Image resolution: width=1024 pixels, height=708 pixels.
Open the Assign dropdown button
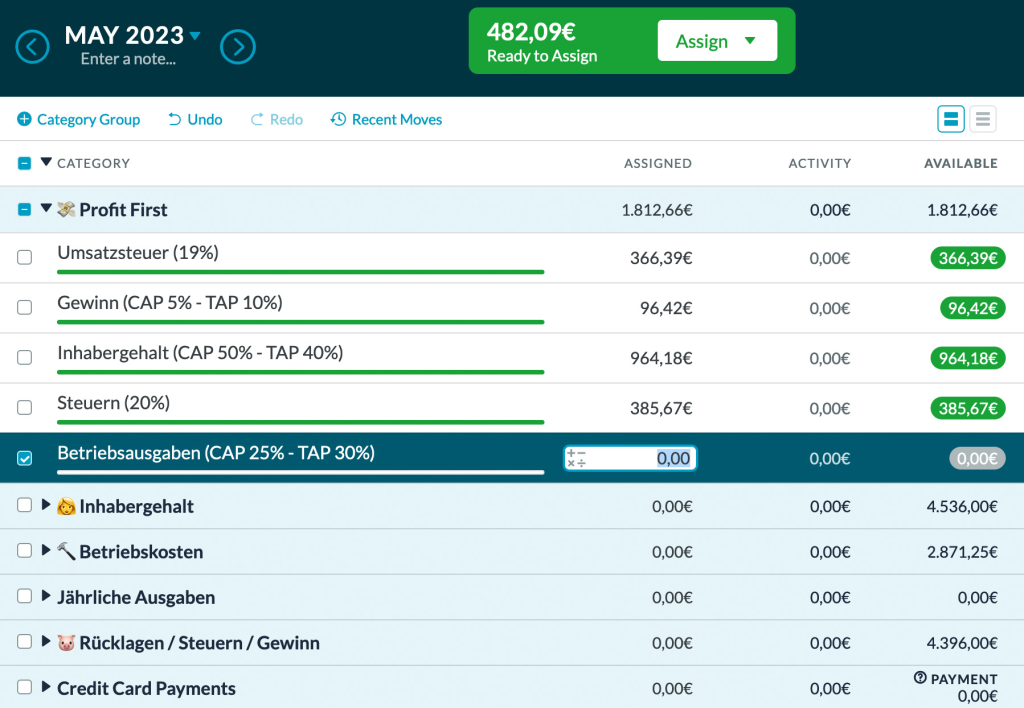point(716,42)
